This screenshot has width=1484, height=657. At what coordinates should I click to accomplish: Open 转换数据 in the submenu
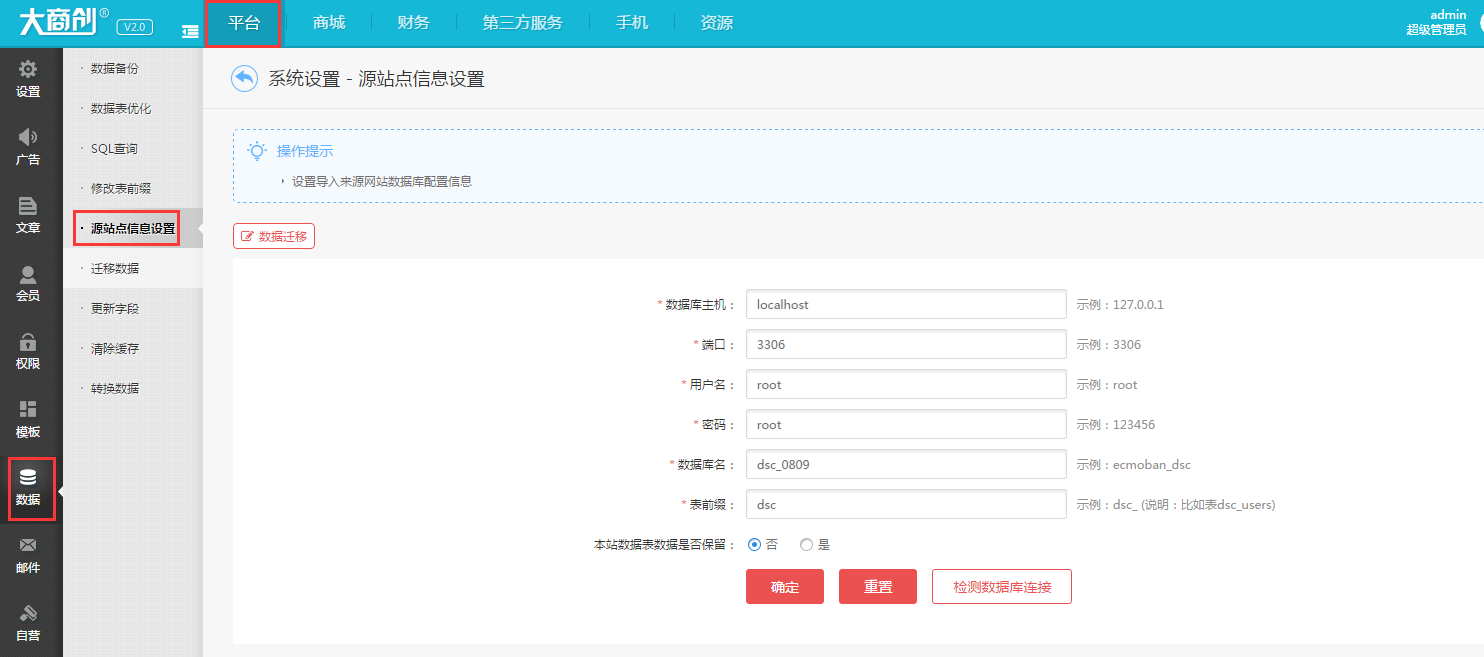tap(115, 389)
